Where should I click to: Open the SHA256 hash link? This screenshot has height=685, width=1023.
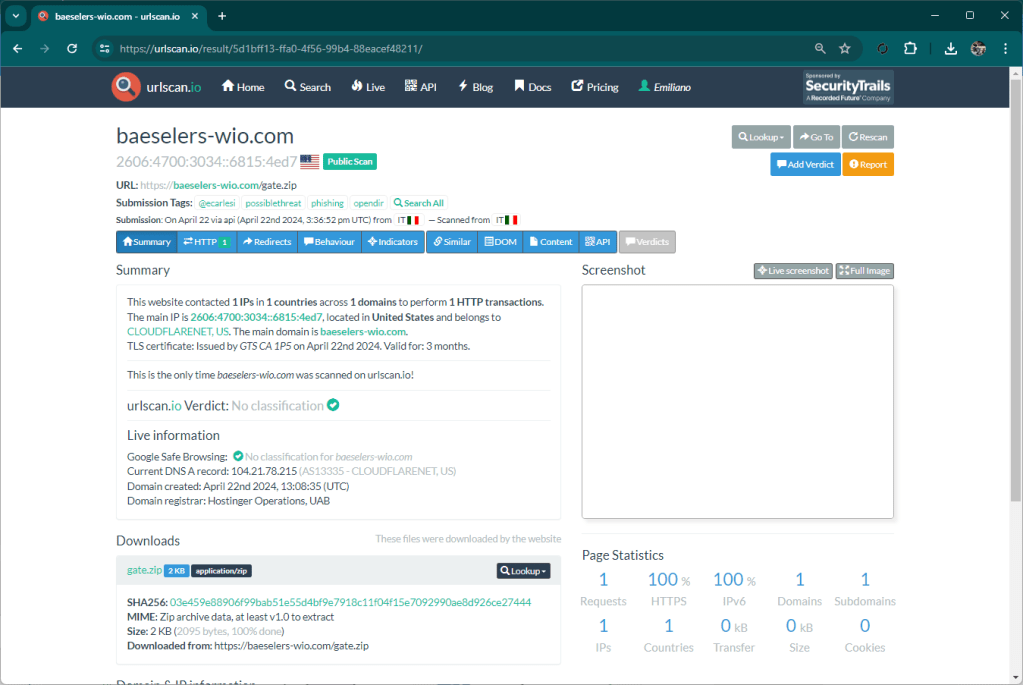click(x=350, y=602)
